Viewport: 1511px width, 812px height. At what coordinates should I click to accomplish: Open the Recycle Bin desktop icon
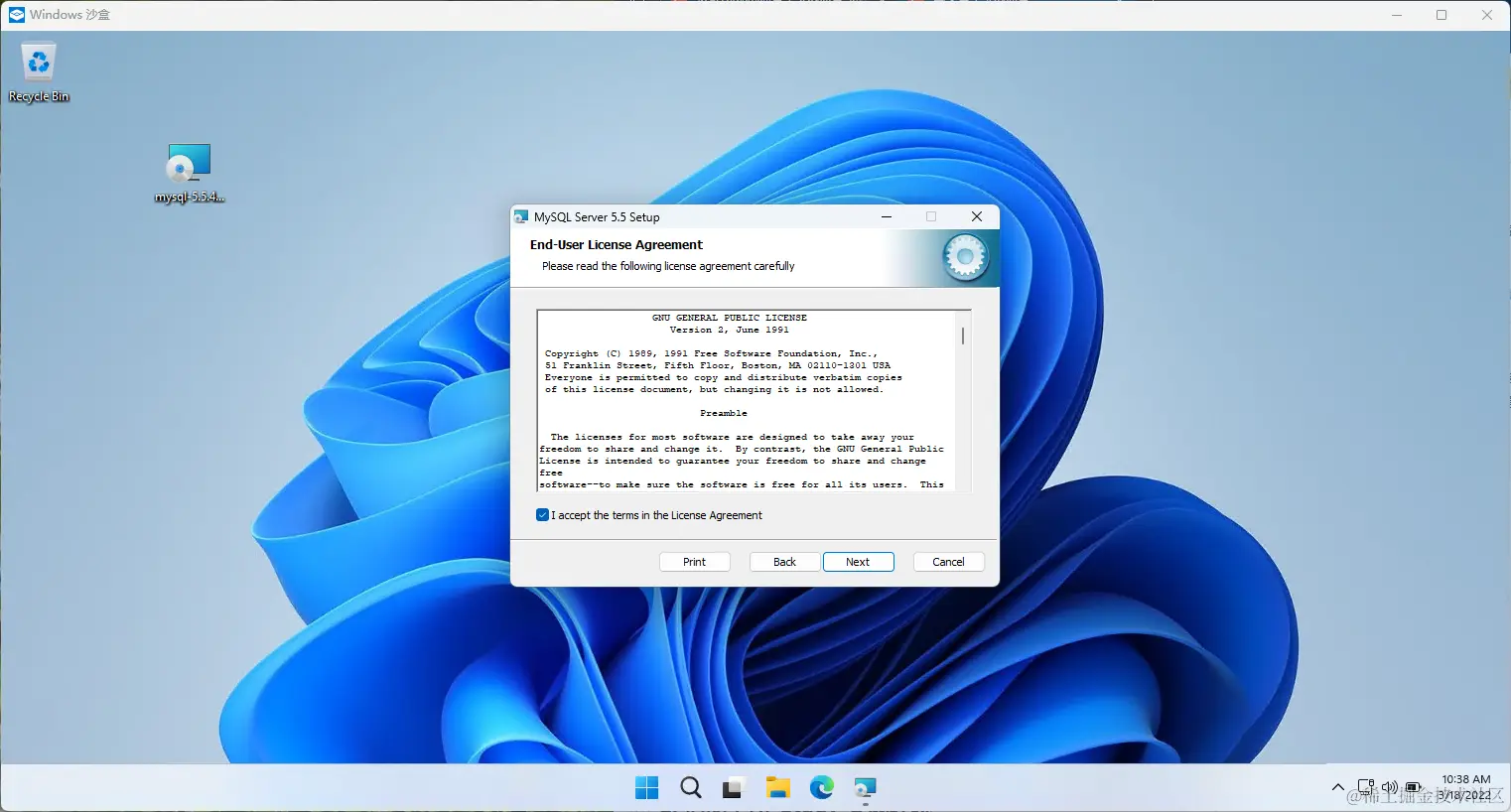39,72
